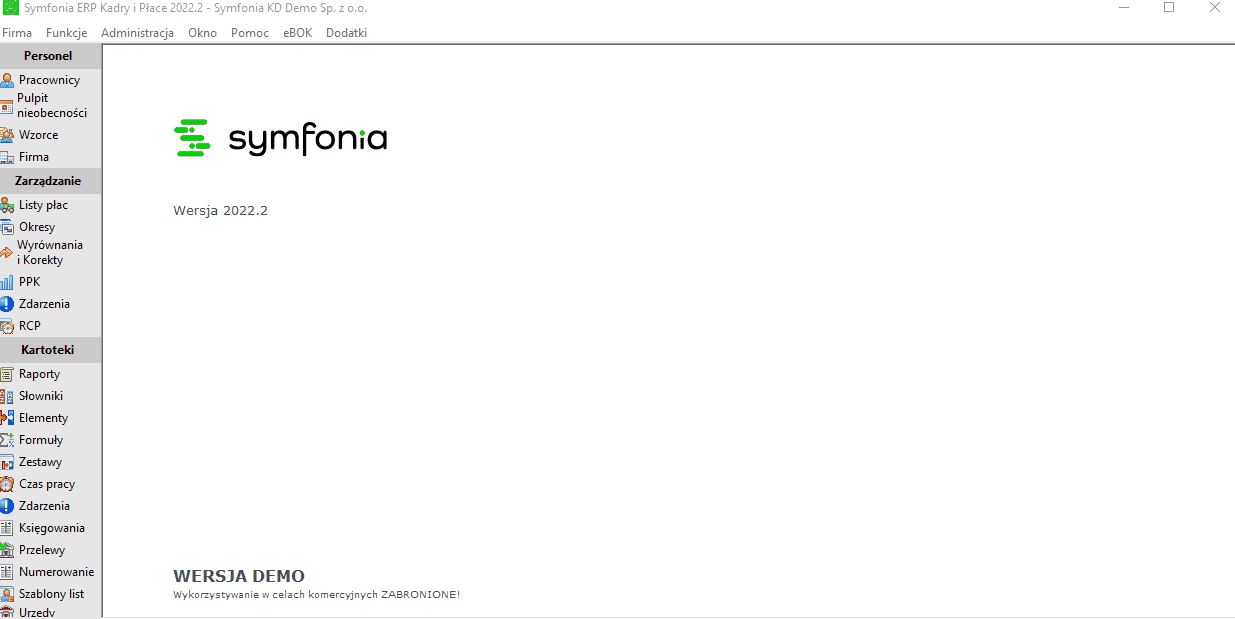Open the Firma menu
The width and height of the screenshot is (1235, 619).
(x=17, y=33)
